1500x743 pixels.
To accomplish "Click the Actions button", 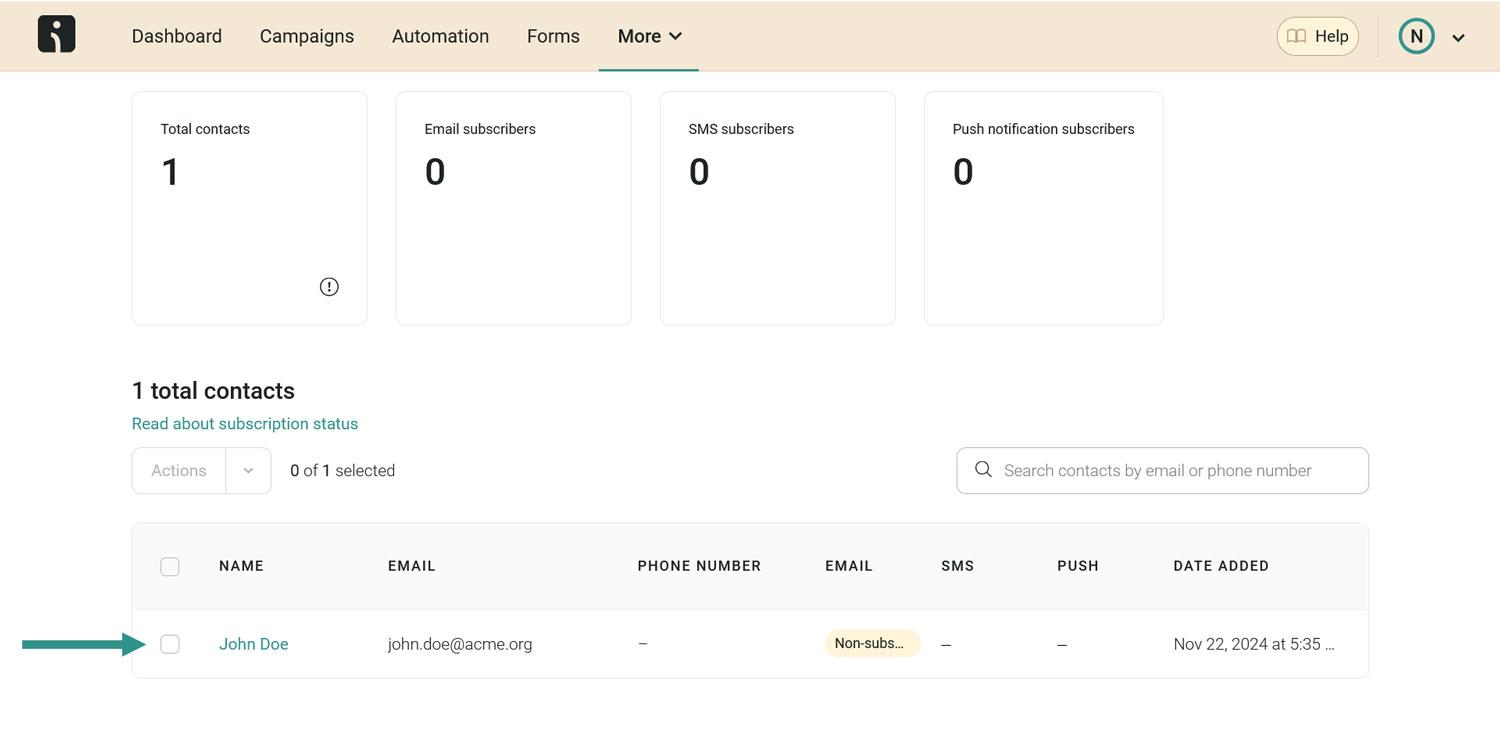I will click(x=179, y=471).
